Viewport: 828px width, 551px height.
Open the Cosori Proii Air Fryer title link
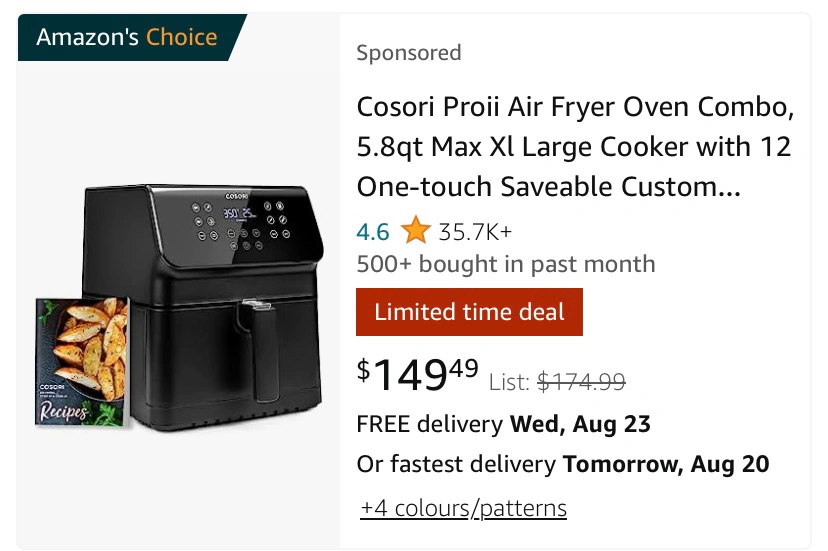pos(575,146)
